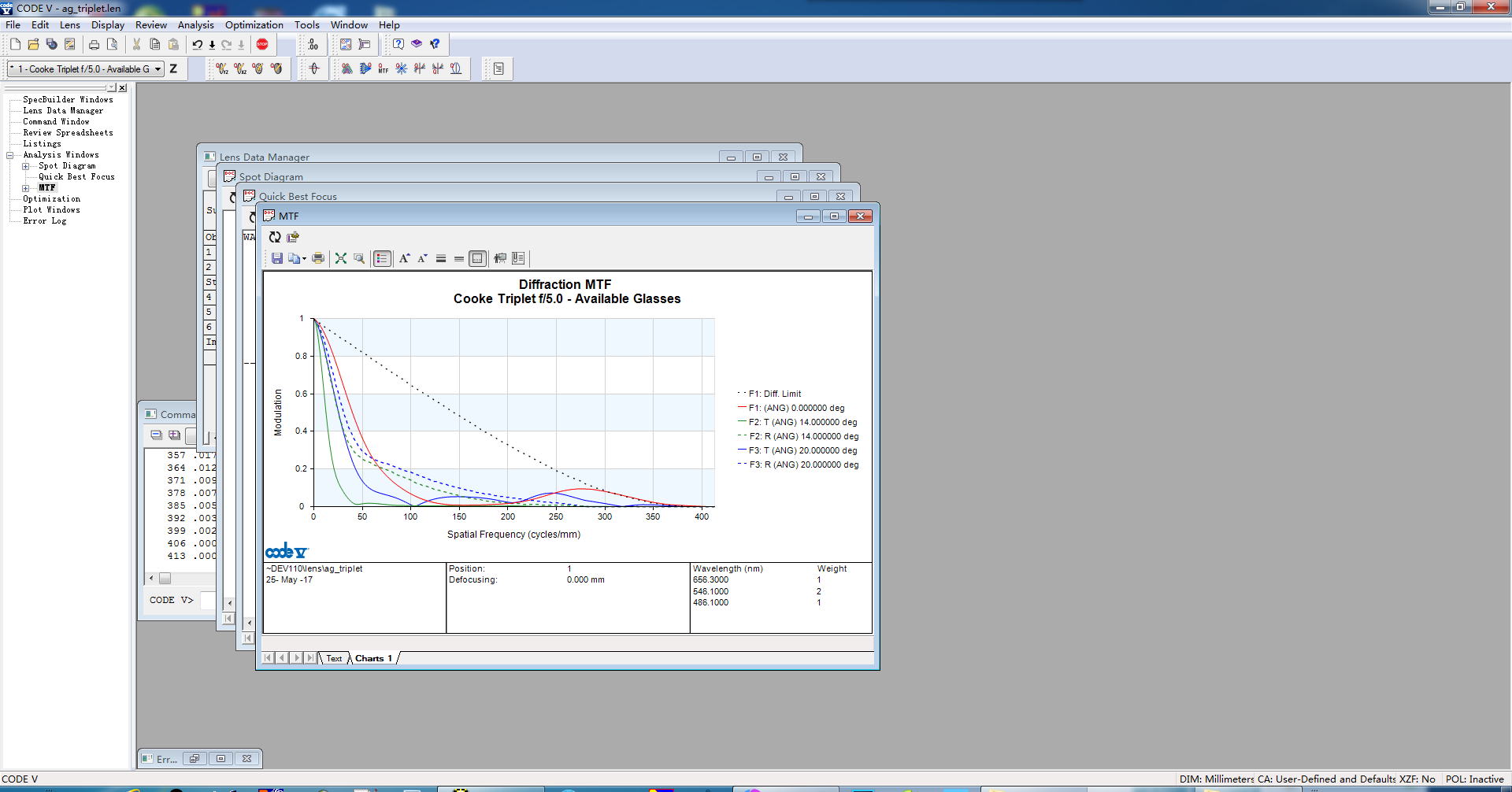Go to first chart tab navigation arrow
Screen dimensions: 1512x792
269,658
